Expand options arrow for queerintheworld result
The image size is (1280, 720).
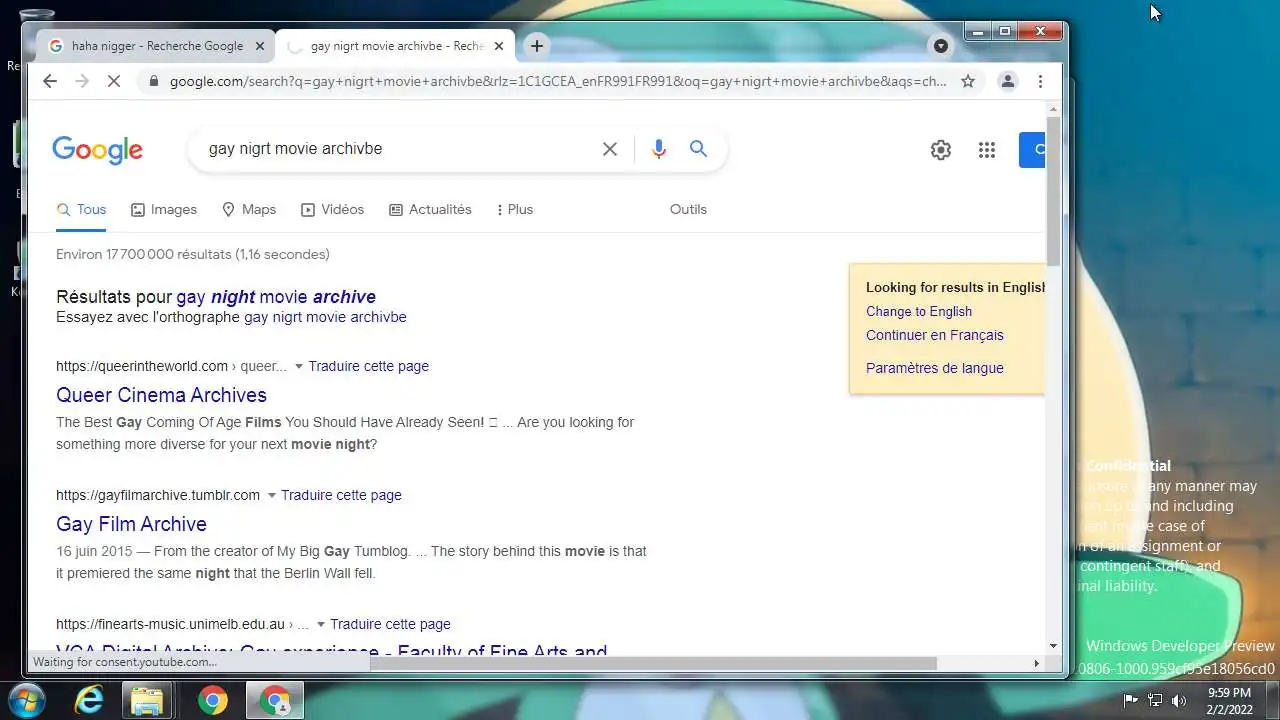[298, 367]
